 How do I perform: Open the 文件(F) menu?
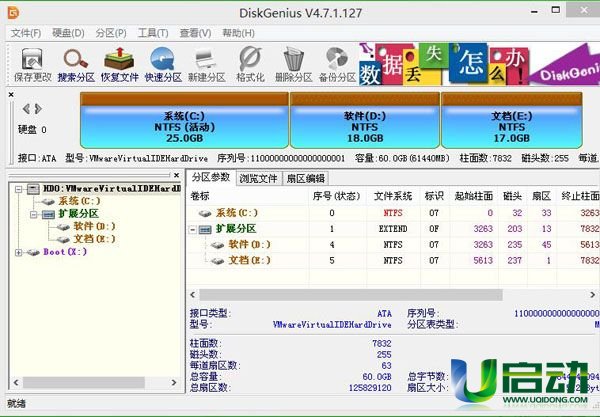point(26,33)
